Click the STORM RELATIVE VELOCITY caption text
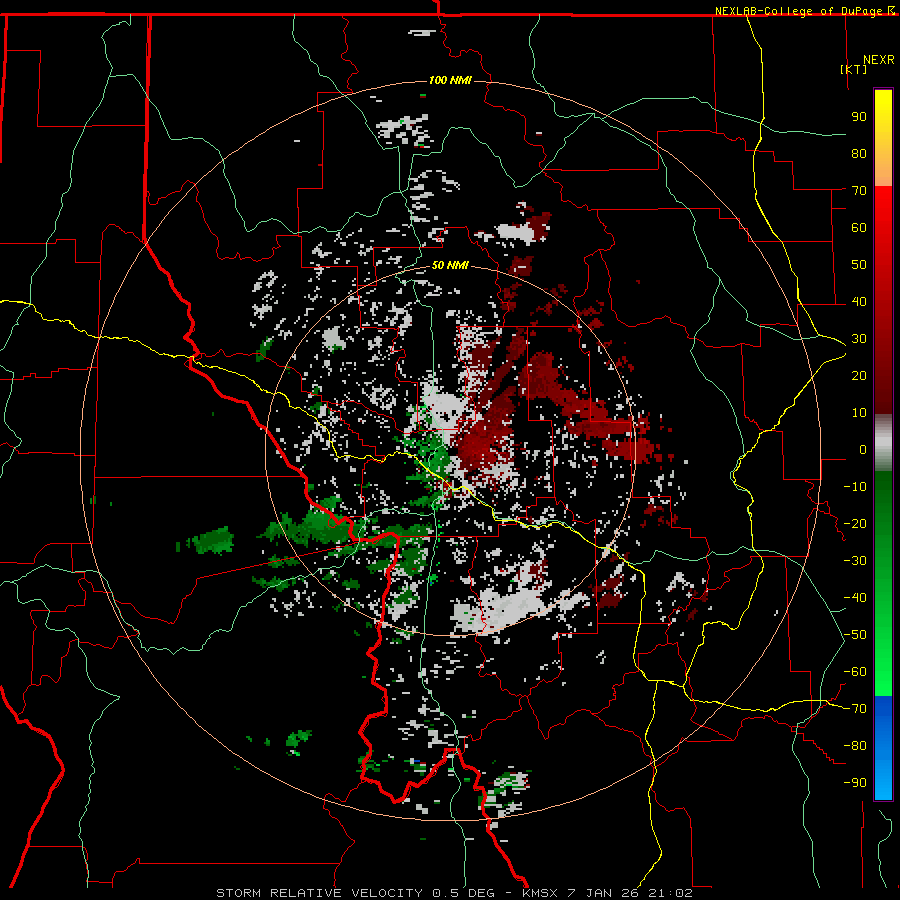The height and width of the screenshot is (900, 900). (319, 893)
